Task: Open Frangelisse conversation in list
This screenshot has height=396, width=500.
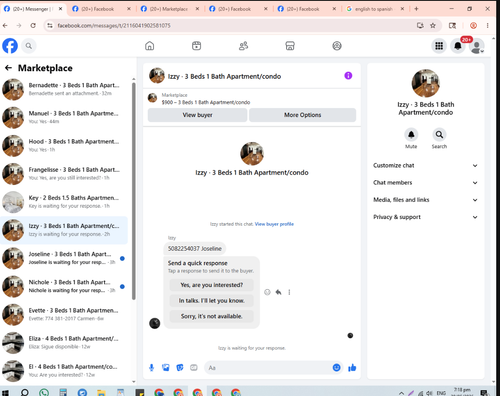Action: coord(64,174)
